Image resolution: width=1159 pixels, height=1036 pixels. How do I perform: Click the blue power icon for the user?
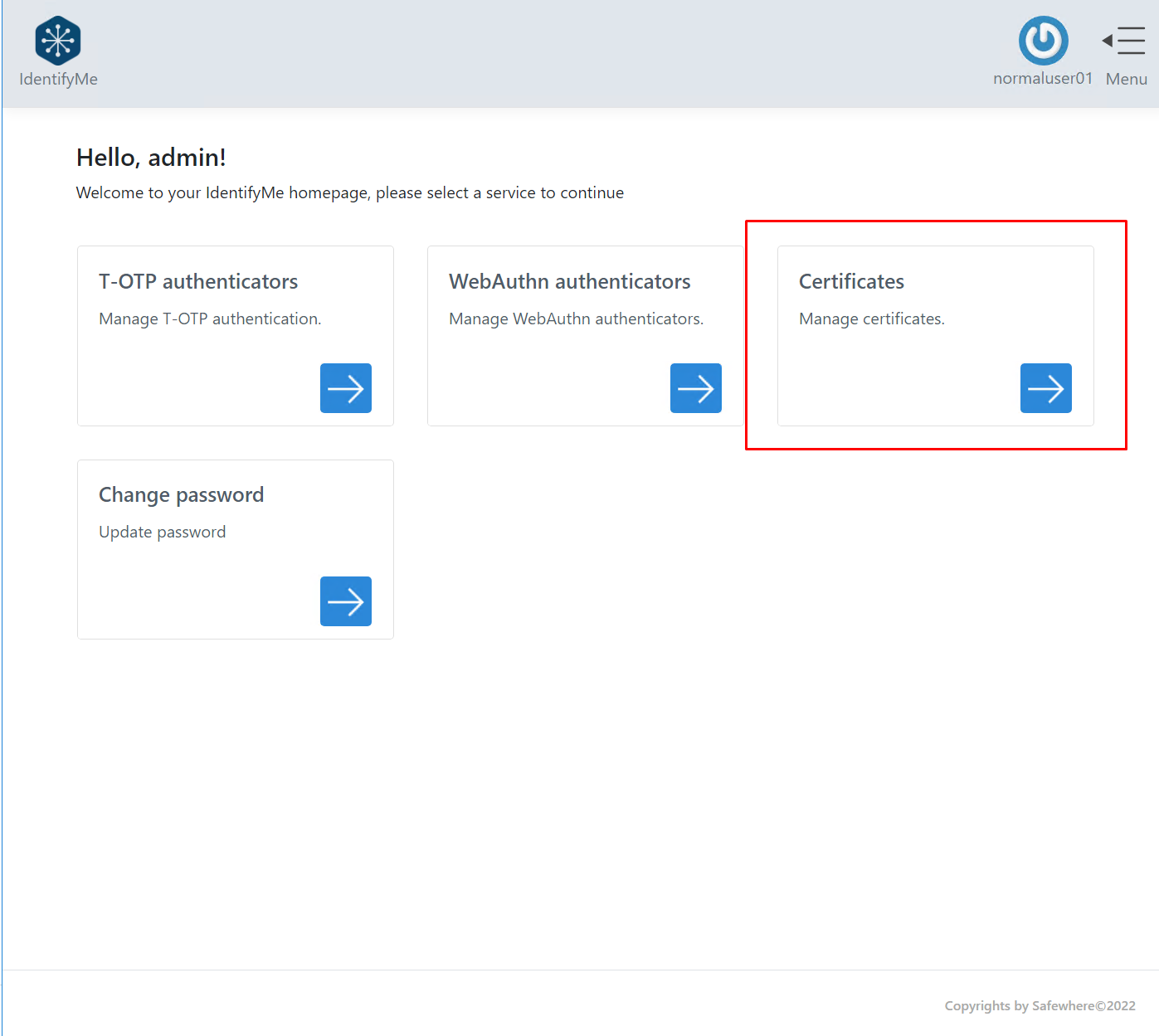coord(1043,40)
